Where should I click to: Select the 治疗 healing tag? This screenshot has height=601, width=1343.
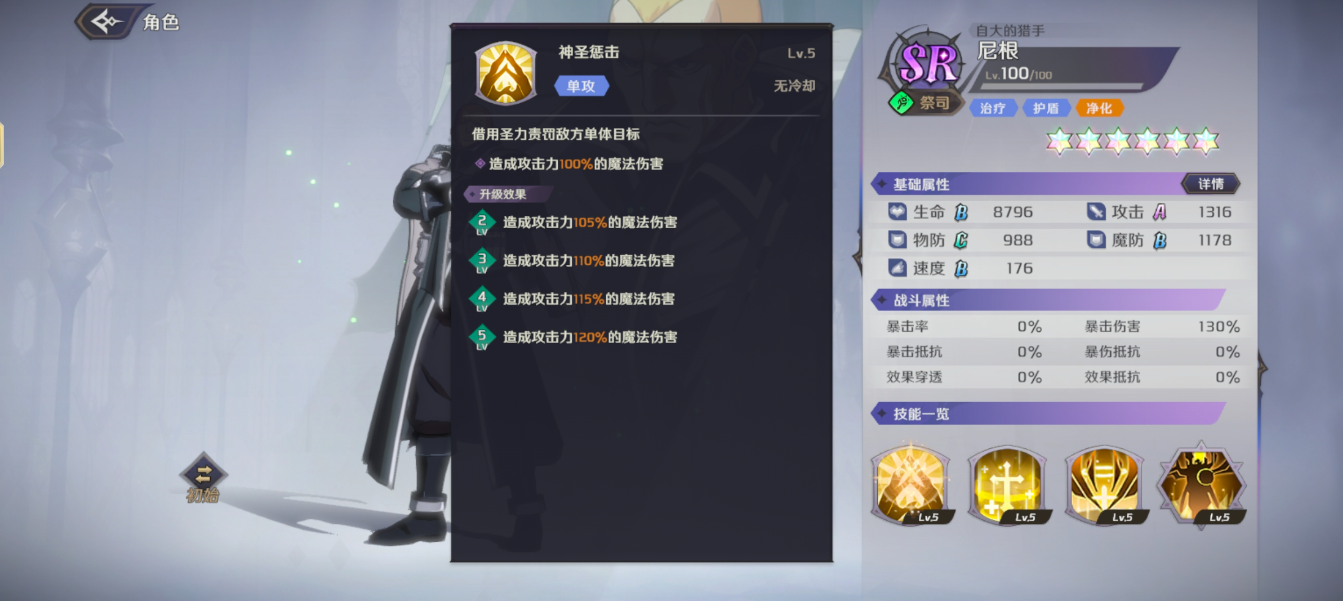point(993,108)
